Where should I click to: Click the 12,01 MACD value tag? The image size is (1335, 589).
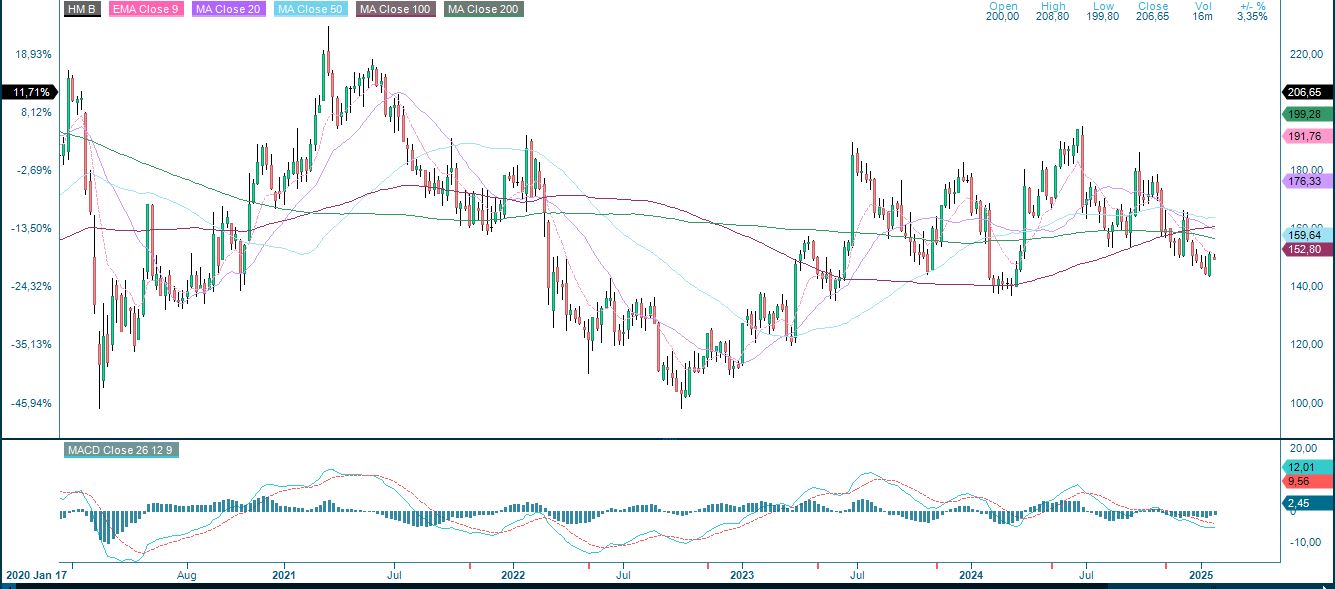[x=1306, y=467]
